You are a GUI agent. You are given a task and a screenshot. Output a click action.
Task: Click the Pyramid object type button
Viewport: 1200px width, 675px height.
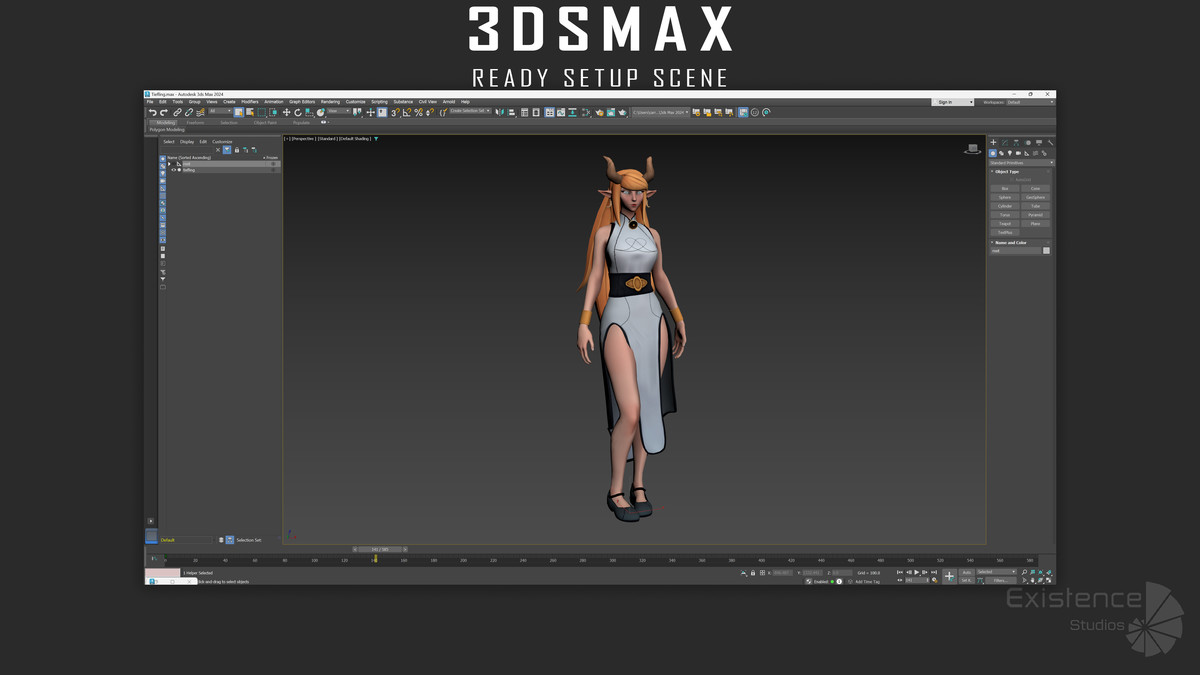(x=1036, y=215)
